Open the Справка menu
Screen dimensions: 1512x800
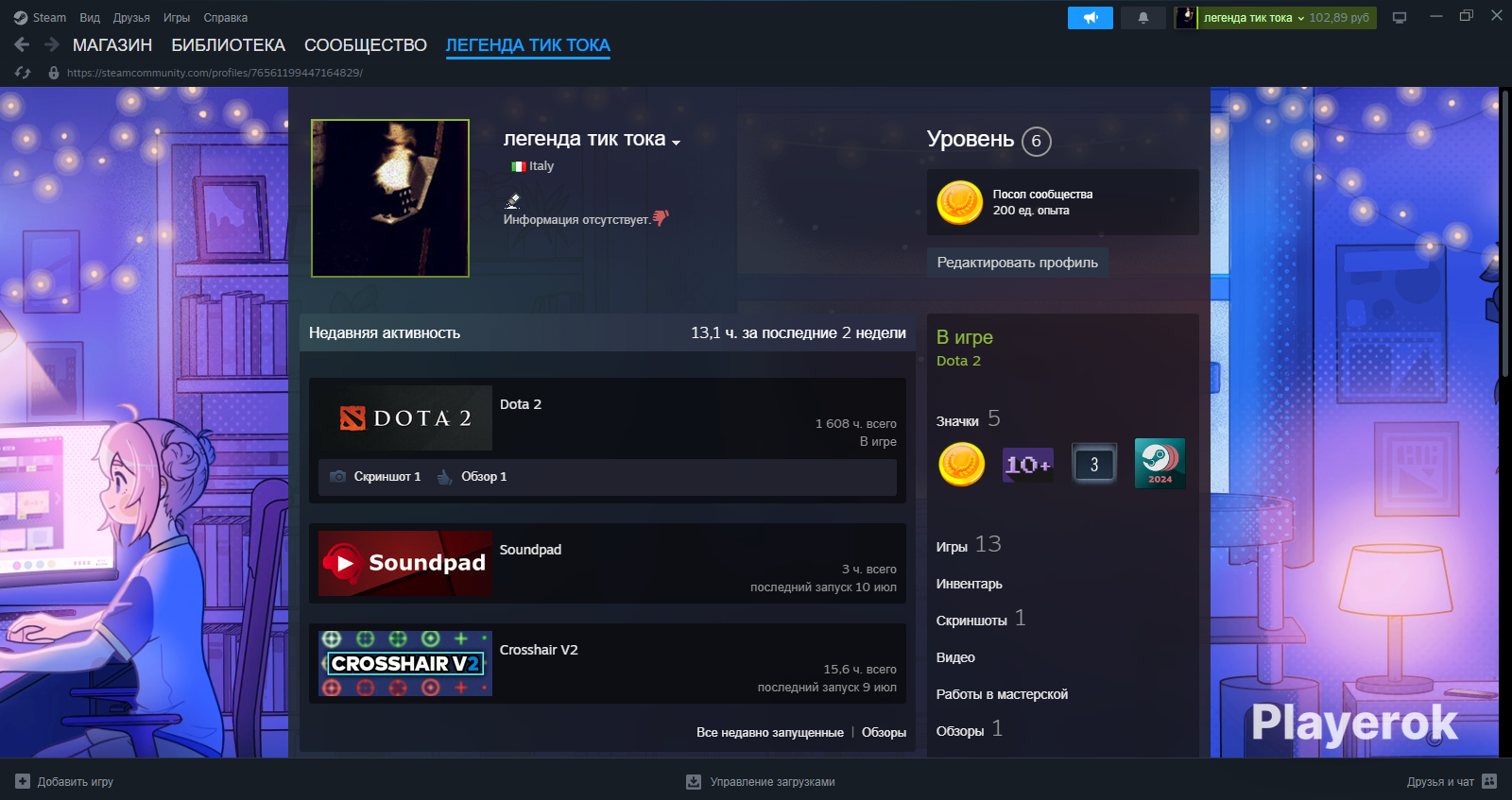coord(226,18)
